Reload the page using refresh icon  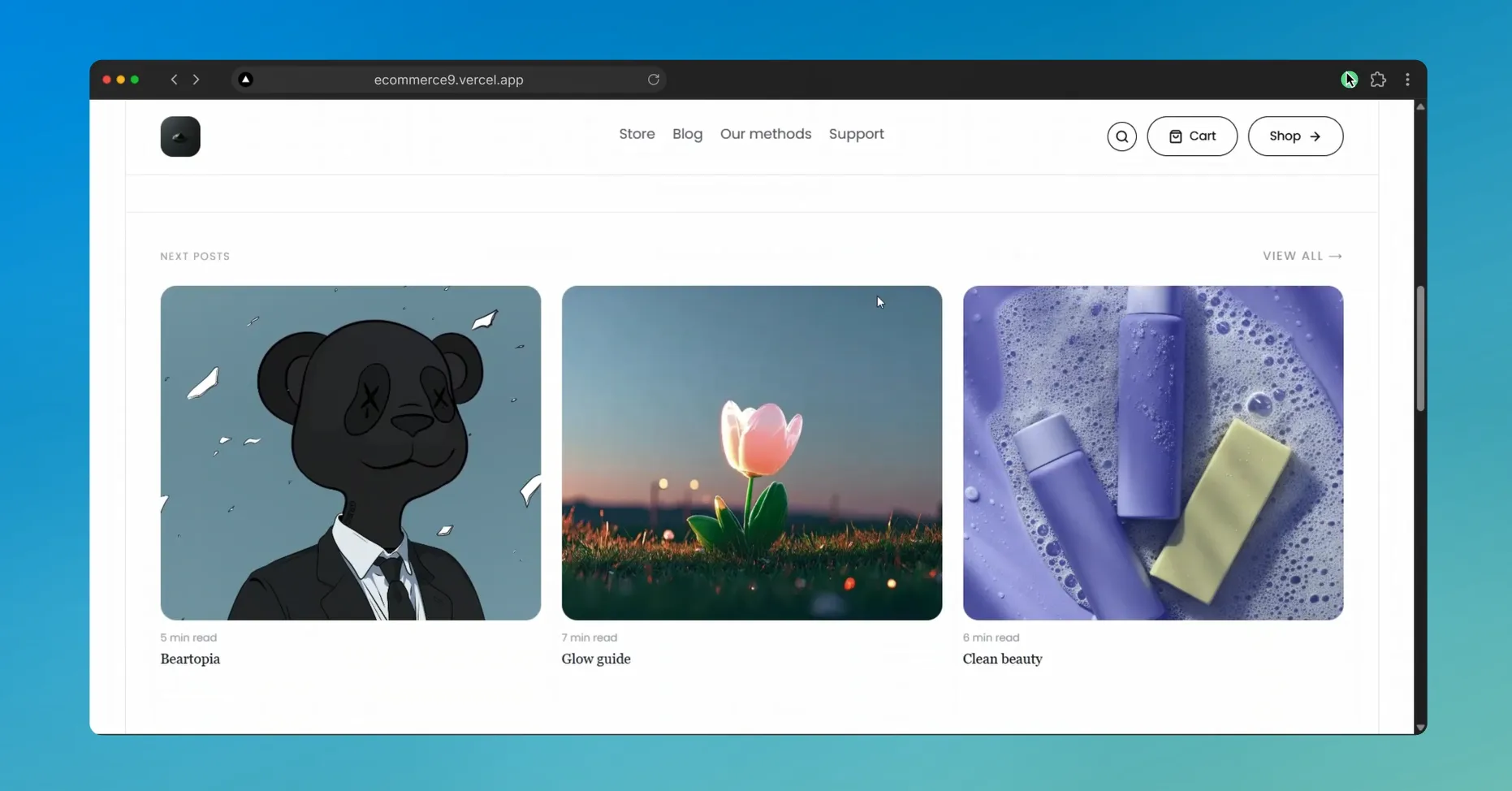click(x=654, y=80)
